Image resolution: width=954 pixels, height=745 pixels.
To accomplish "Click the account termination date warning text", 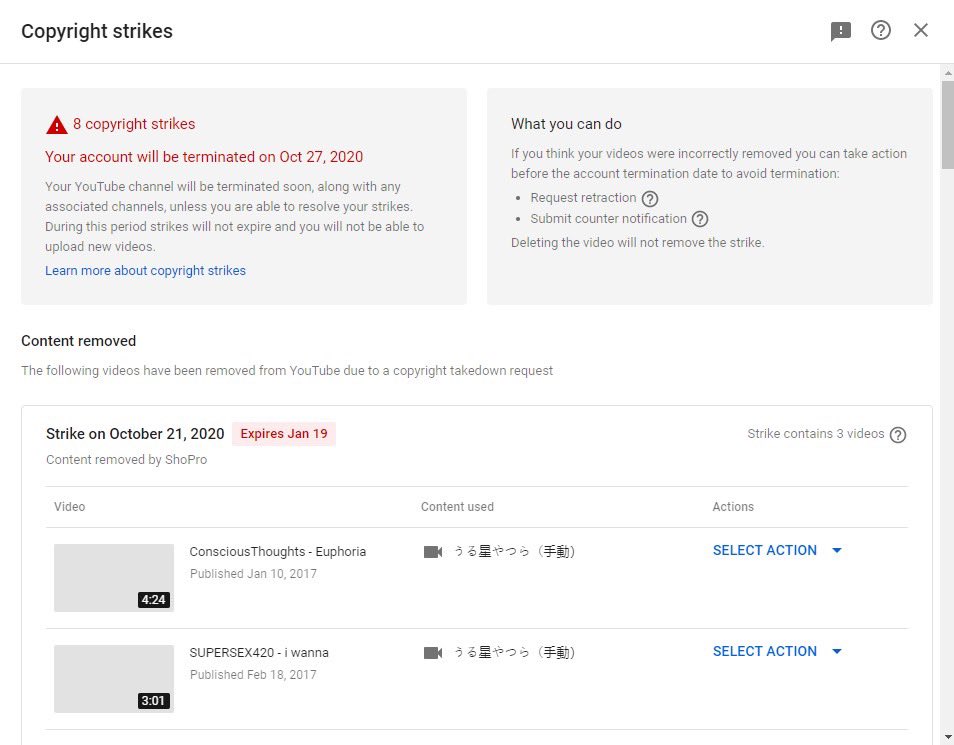I will click(204, 157).
